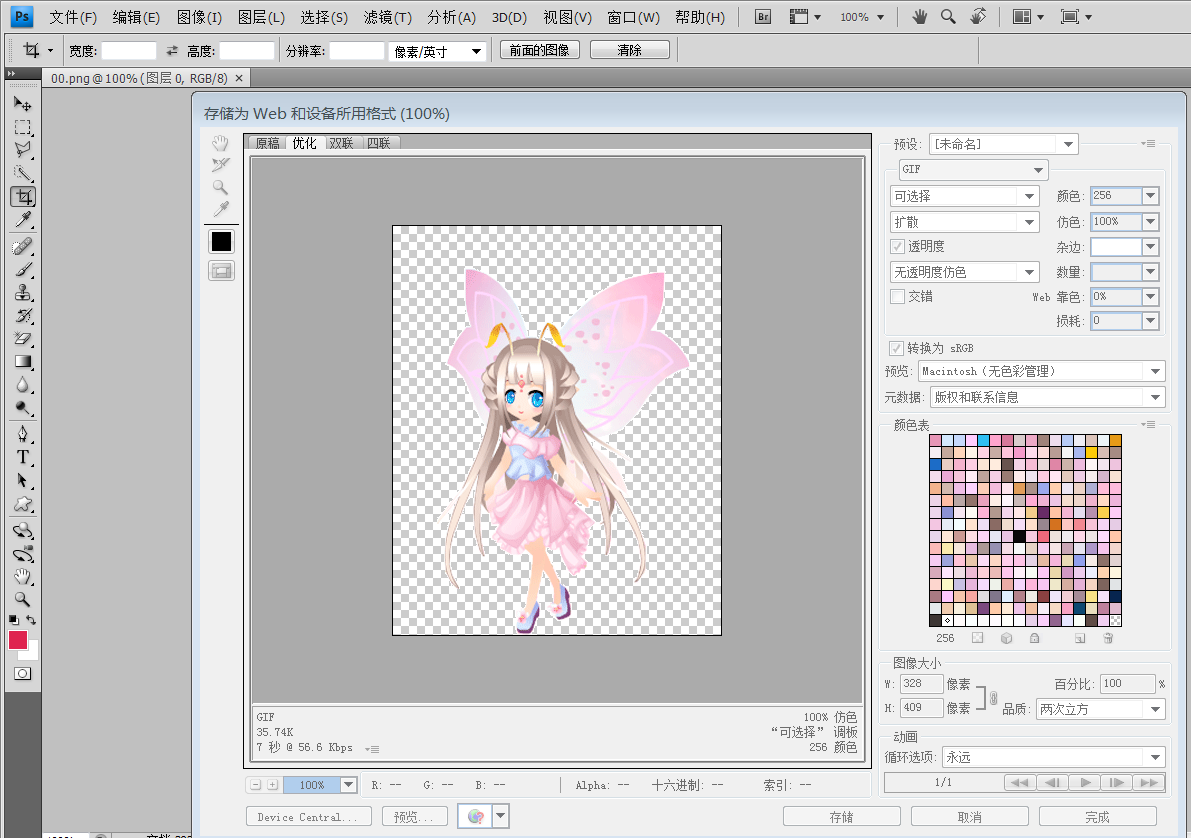
Task: Open the 品质 两次立方 dropdown
Action: pos(1101,710)
